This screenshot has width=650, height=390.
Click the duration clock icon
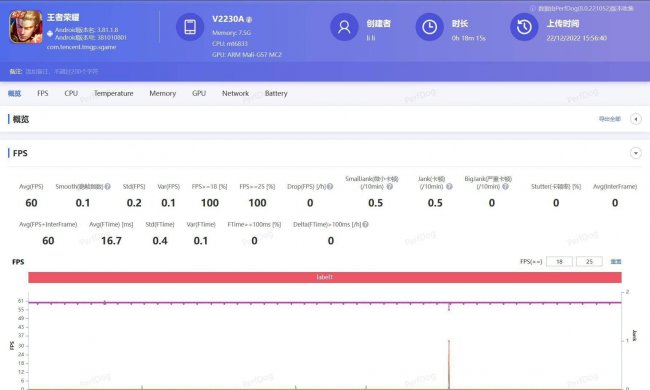tap(429, 27)
